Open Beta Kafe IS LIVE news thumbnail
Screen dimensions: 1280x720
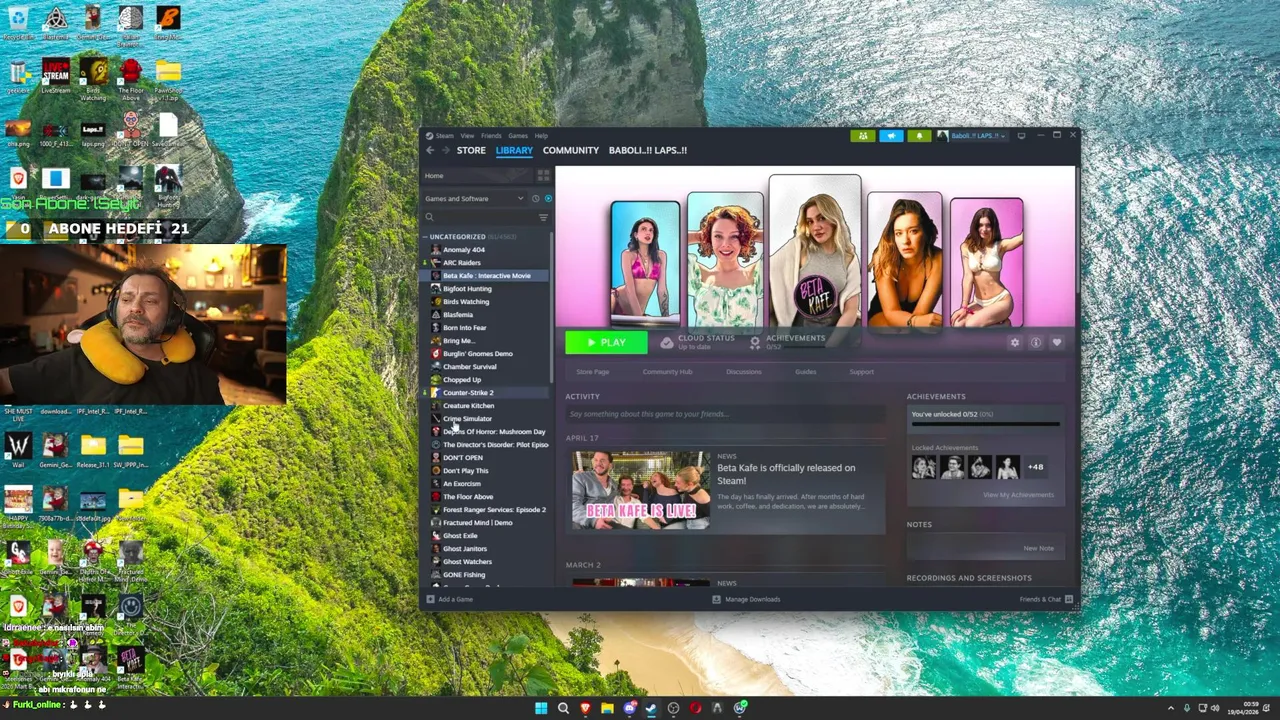pos(641,489)
